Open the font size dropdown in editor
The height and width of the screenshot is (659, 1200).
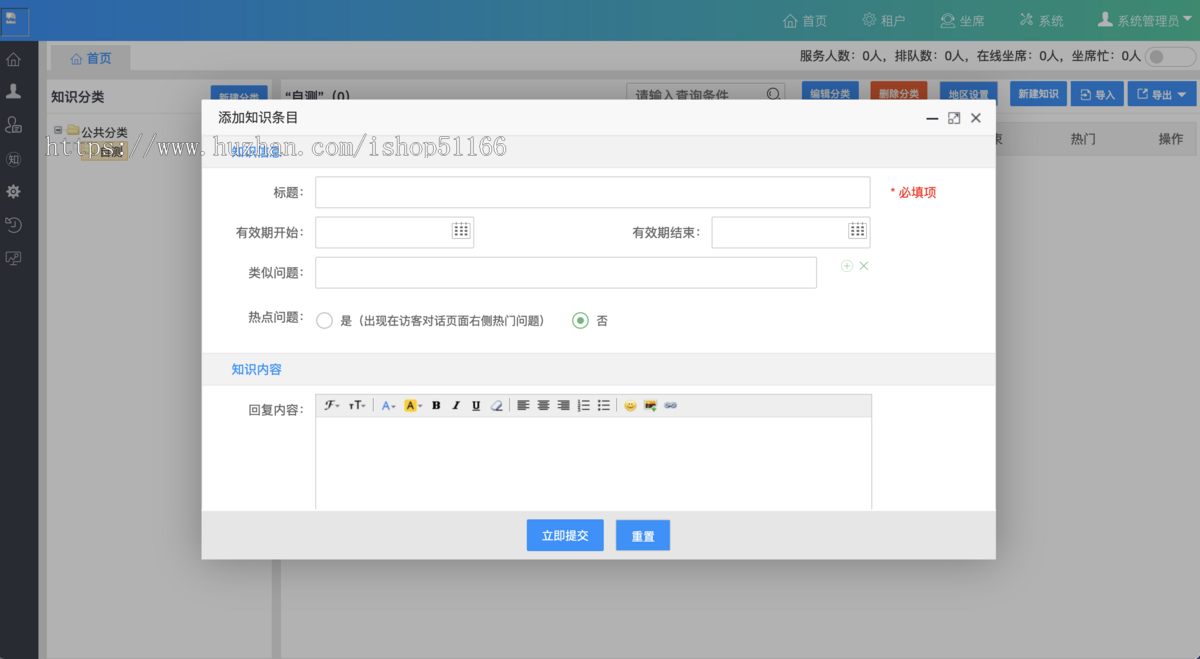(357, 405)
